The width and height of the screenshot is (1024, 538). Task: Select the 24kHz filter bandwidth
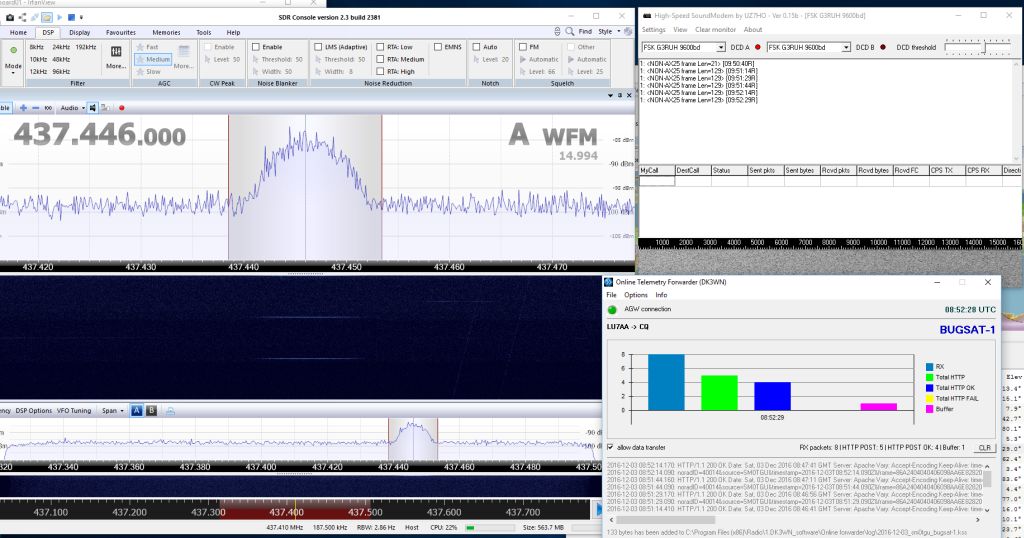pyautogui.click(x=61, y=47)
